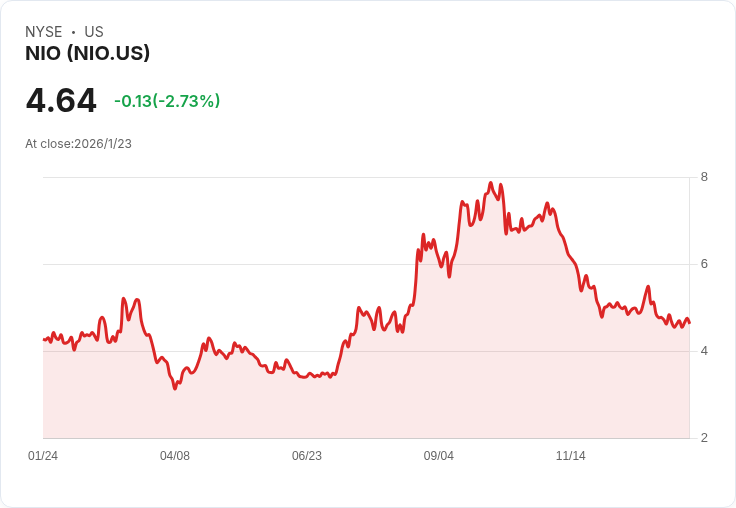Click the 11/14 date label on x-axis
Screen dimensions: 736x508
click(x=570, y=456)
